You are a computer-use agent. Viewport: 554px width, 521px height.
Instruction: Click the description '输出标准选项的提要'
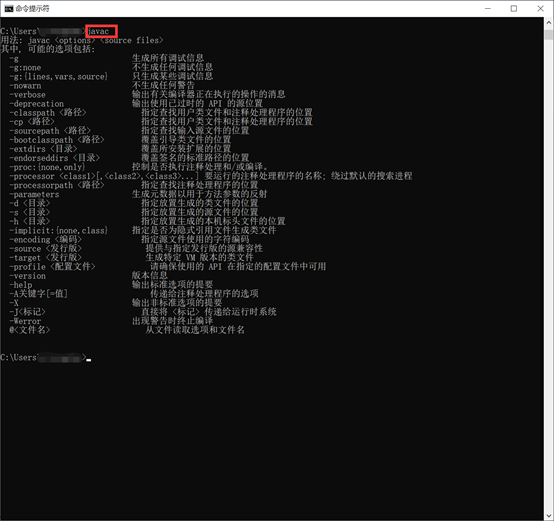[x=173, y=285]
